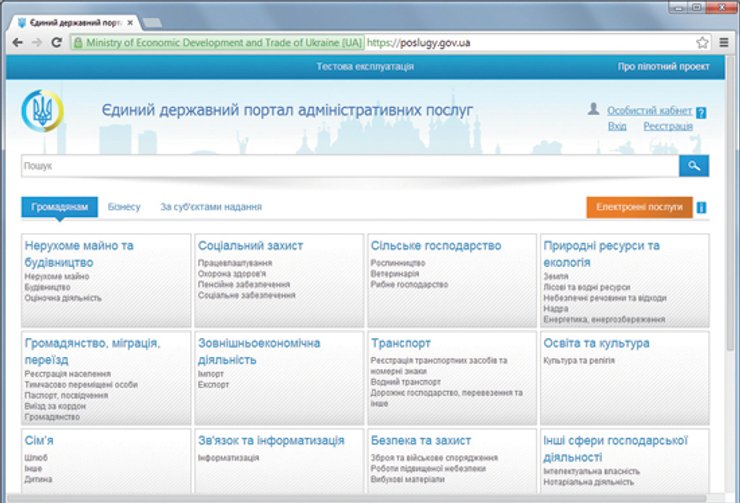Click the Реєстрація link

pyautogui.click(x=667, y=127)
